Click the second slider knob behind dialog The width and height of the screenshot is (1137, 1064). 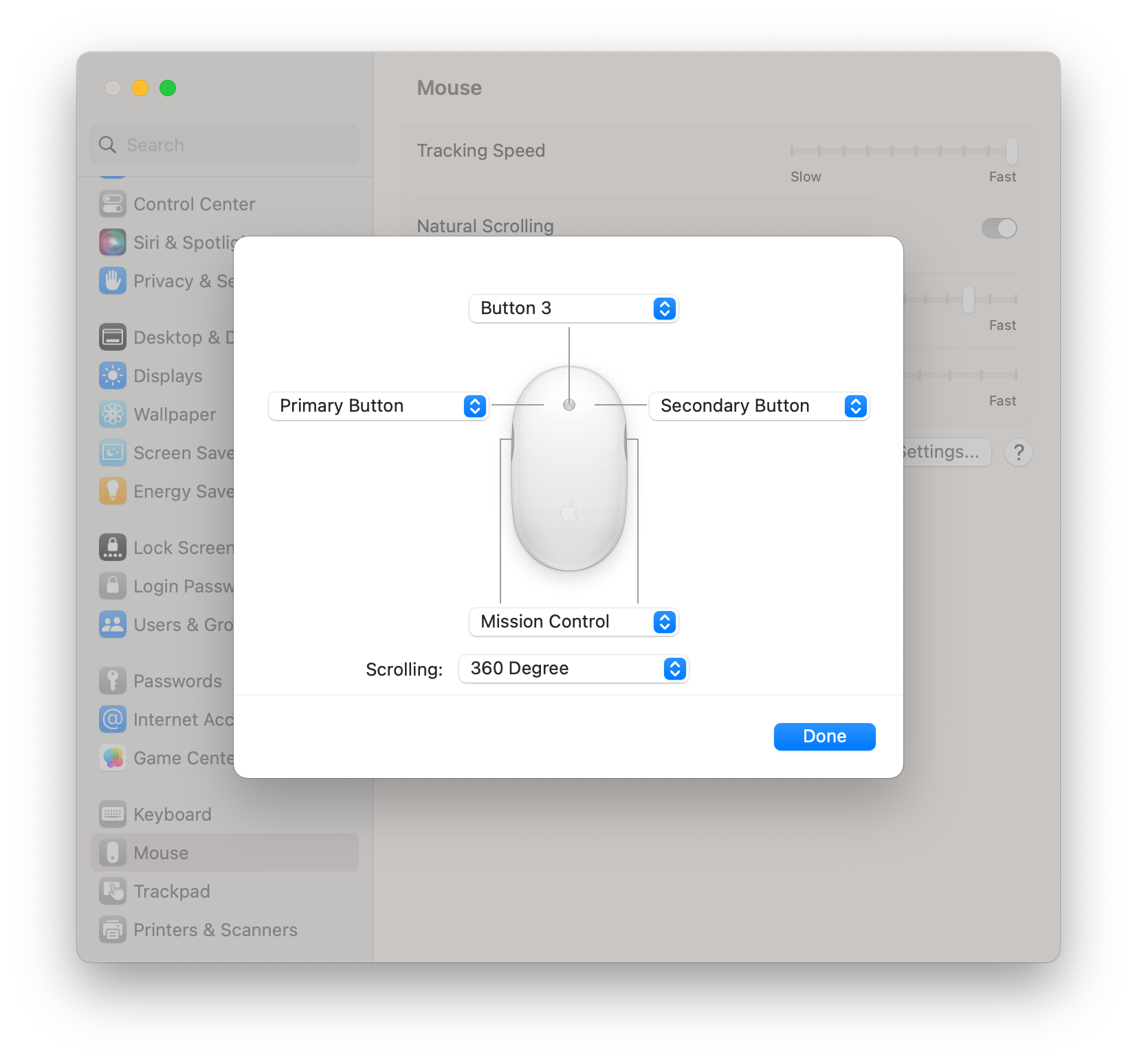pos(969,300)
